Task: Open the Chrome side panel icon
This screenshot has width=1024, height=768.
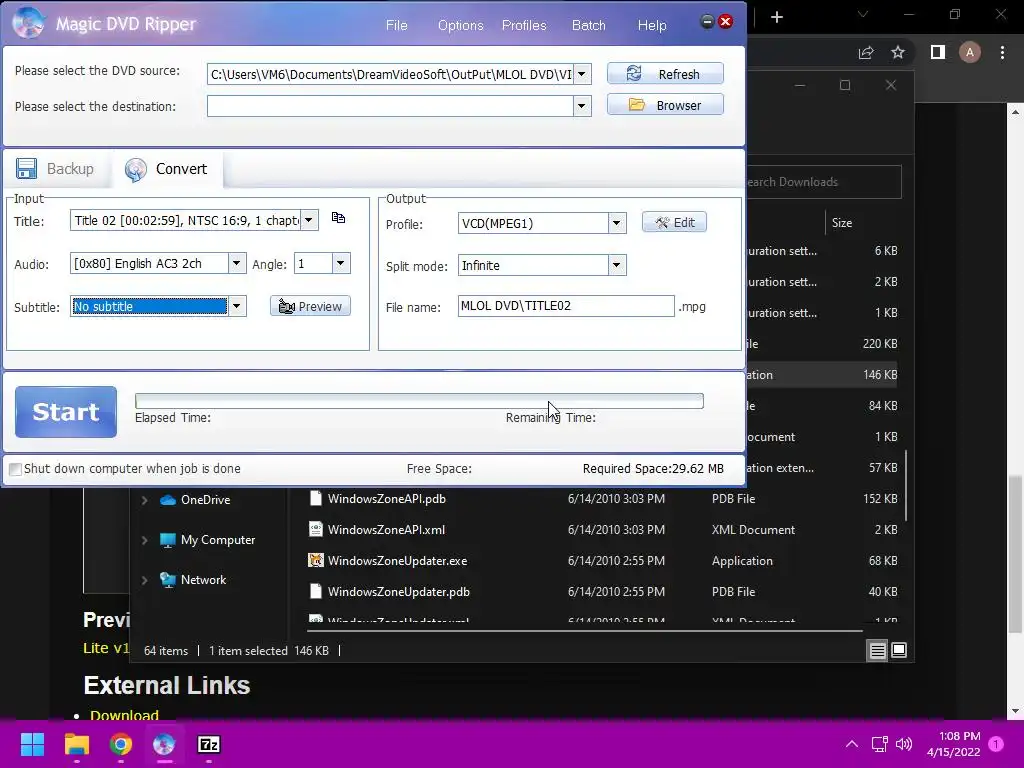Action: (x=937, y=52)
